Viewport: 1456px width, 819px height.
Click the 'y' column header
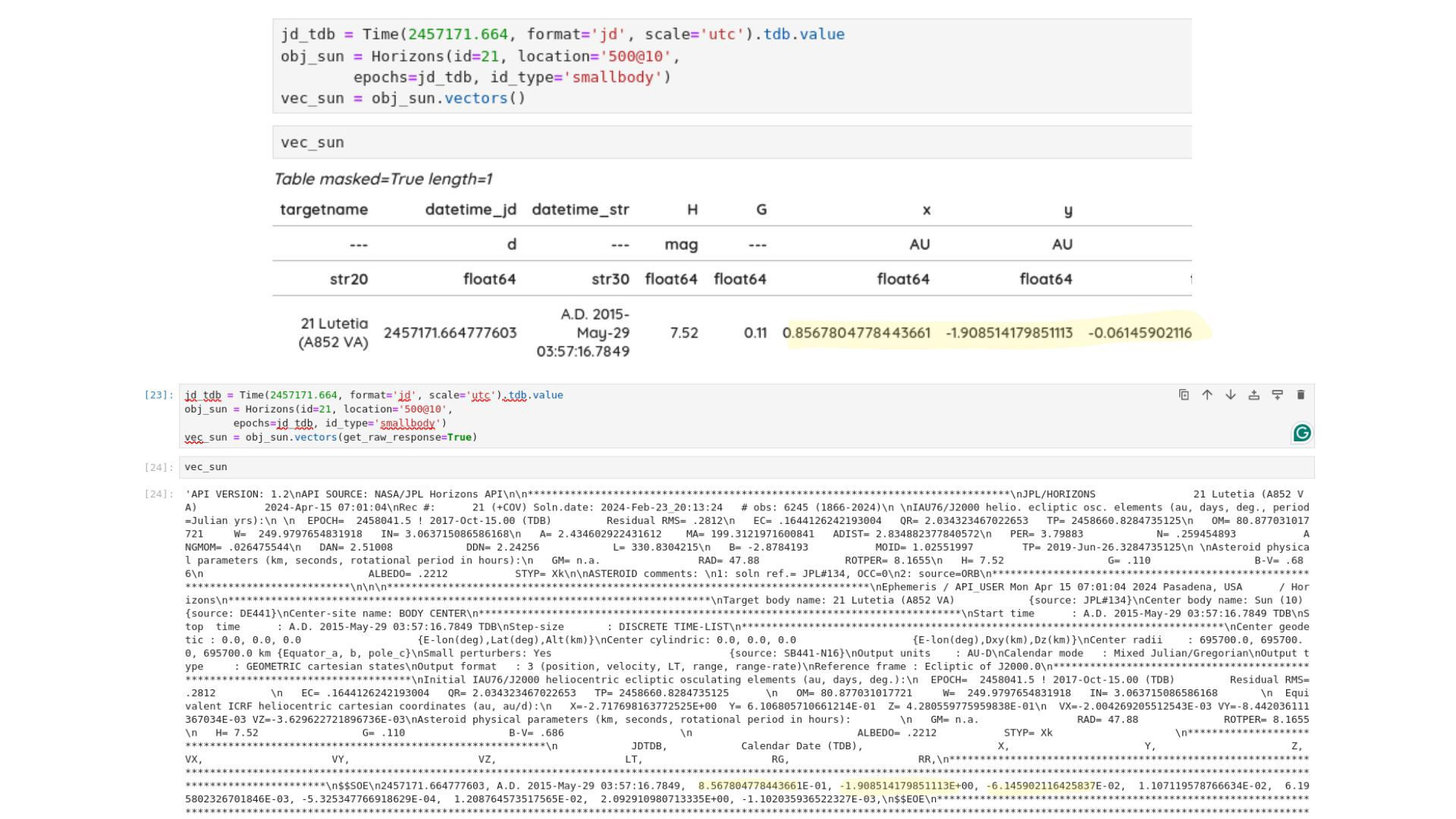1068,210
